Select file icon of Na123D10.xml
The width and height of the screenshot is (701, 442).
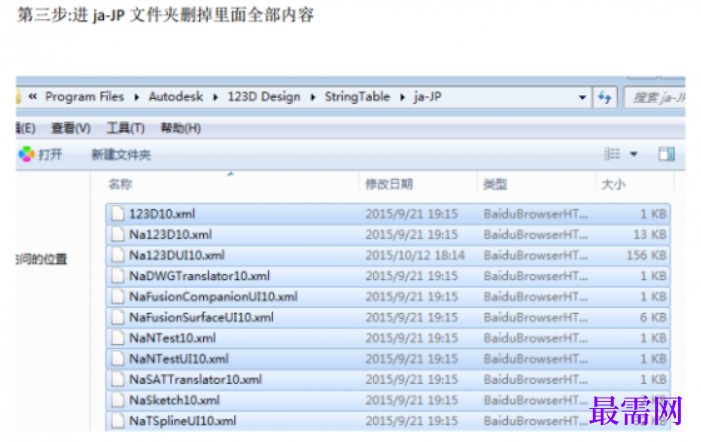(x=118, y=234)
